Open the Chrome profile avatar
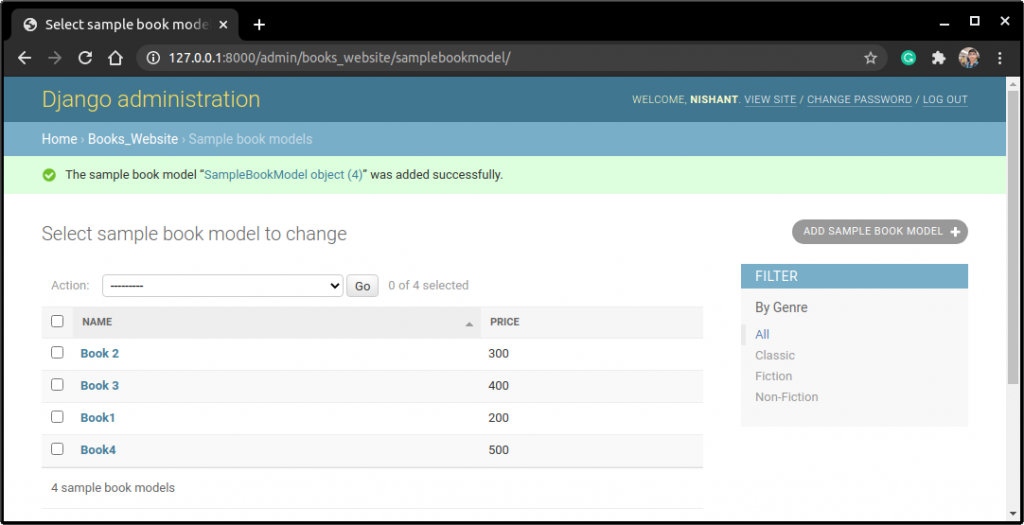 tap(968, 58)
